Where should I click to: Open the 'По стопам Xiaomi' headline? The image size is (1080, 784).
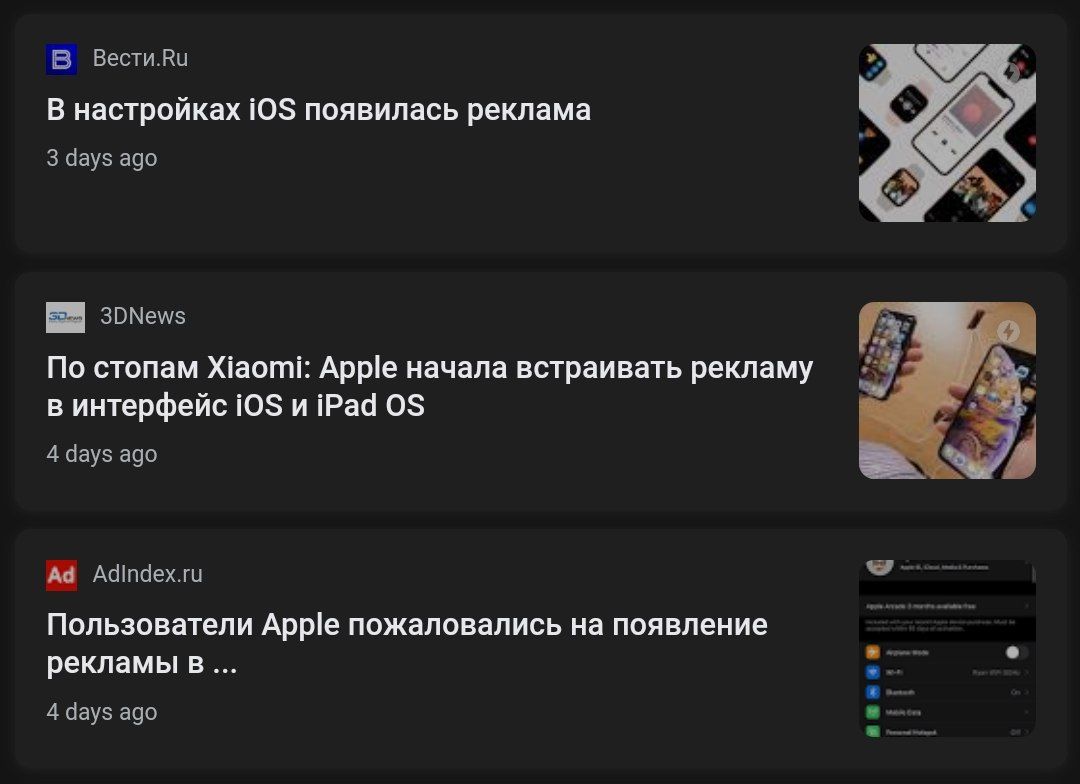430,386
